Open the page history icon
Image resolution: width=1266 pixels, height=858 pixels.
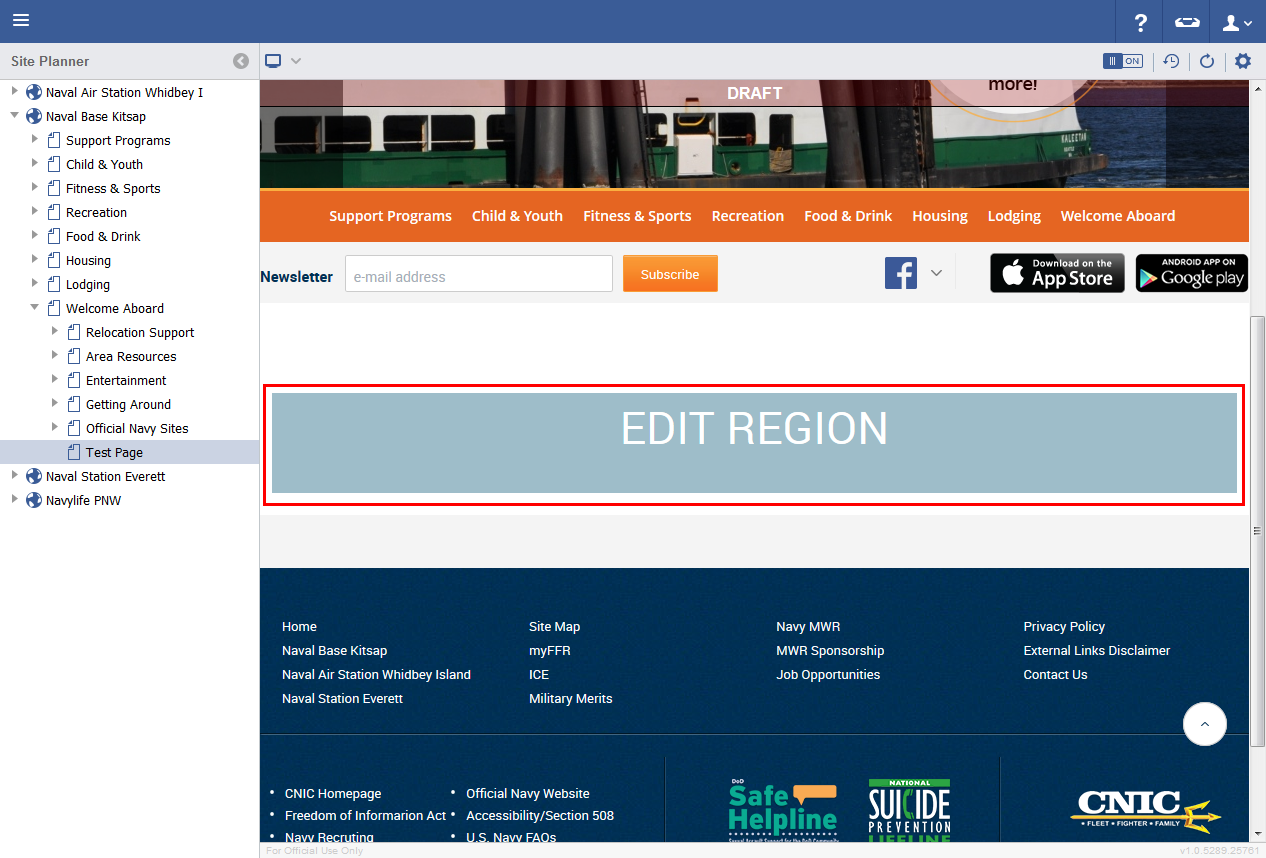coord(1171,61)
